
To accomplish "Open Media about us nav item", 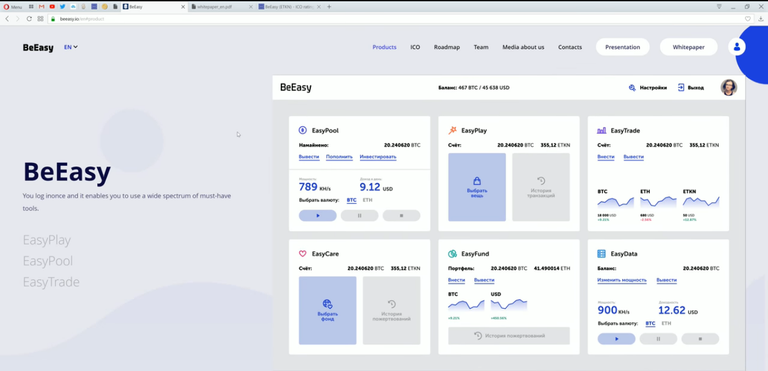I will click(x=523, y=47).
